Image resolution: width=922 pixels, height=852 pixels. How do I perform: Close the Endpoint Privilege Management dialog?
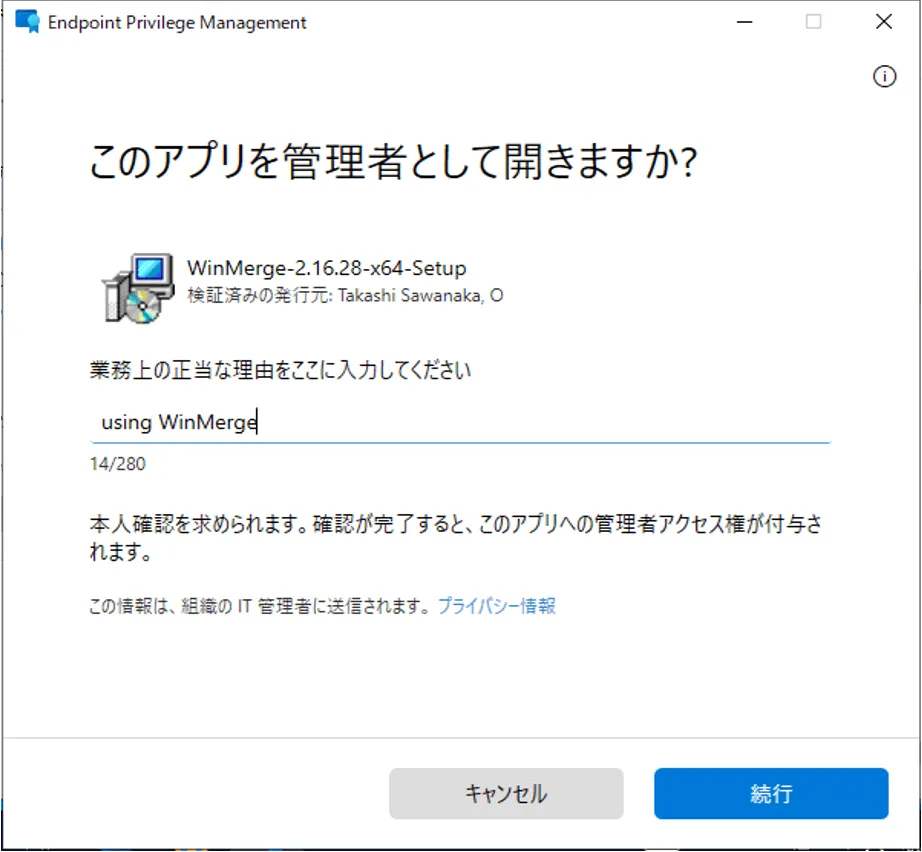(883, 22)
